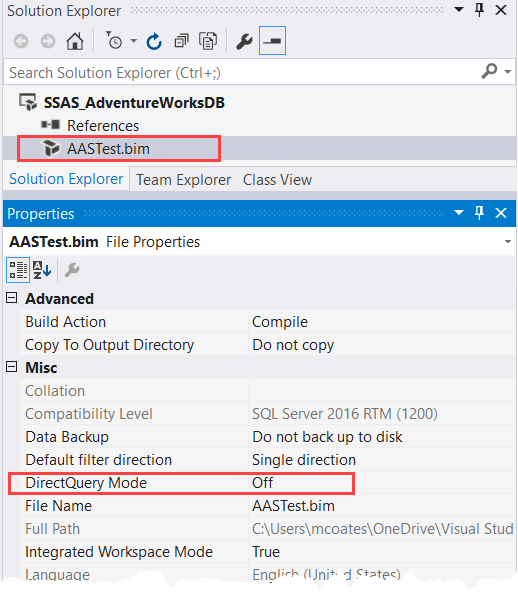Switch to Team Explorer tab

click(x=183, y=180)
